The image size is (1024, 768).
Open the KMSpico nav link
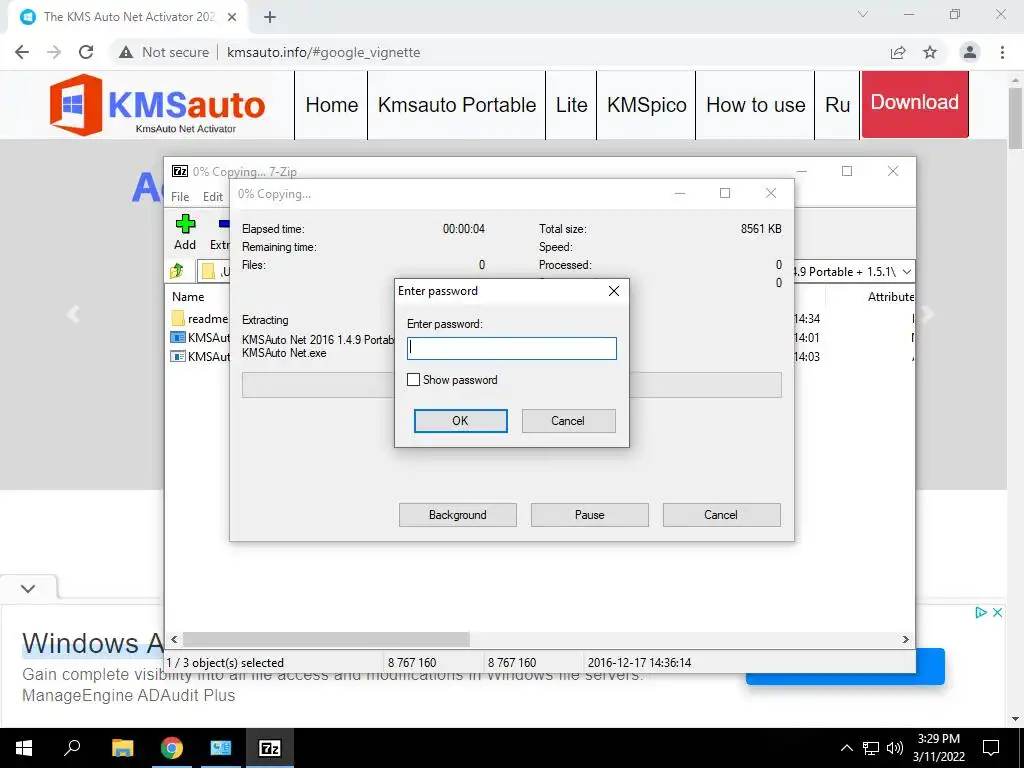point(647,105)
